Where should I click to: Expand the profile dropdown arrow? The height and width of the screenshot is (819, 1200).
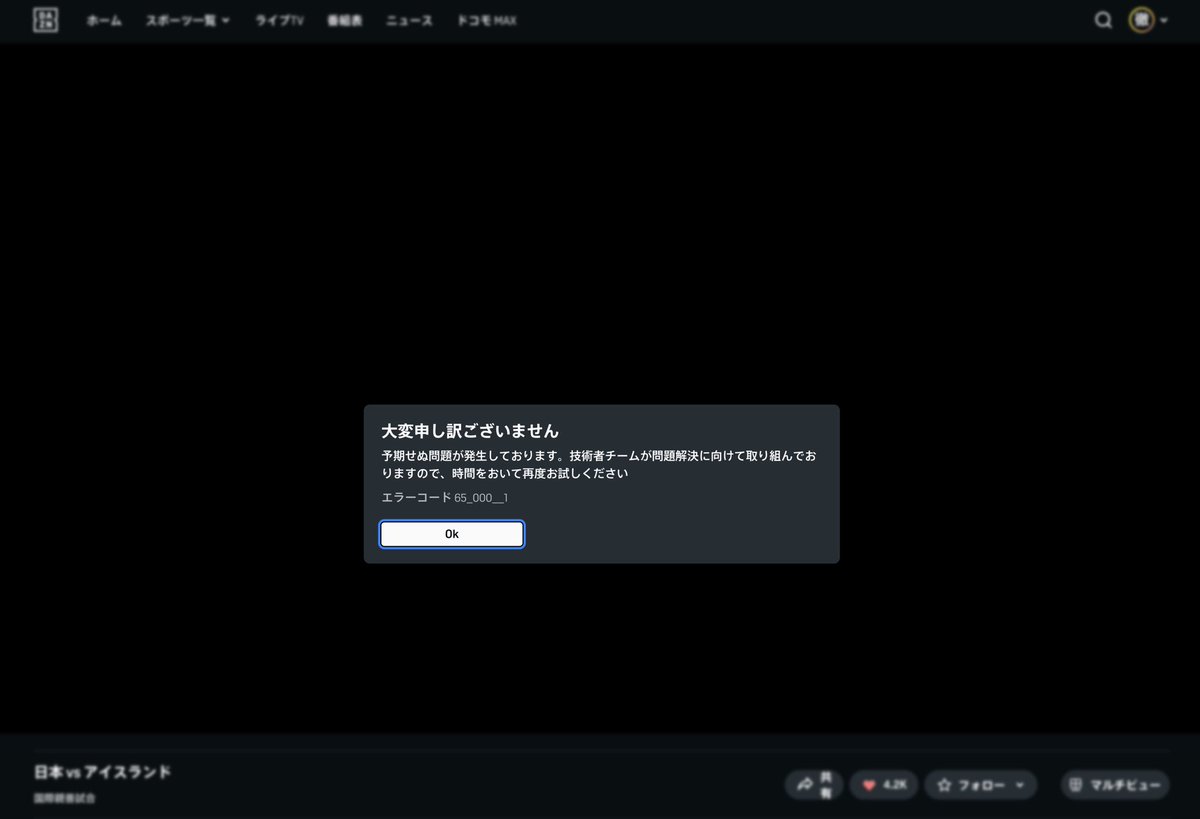(1163, 21)
